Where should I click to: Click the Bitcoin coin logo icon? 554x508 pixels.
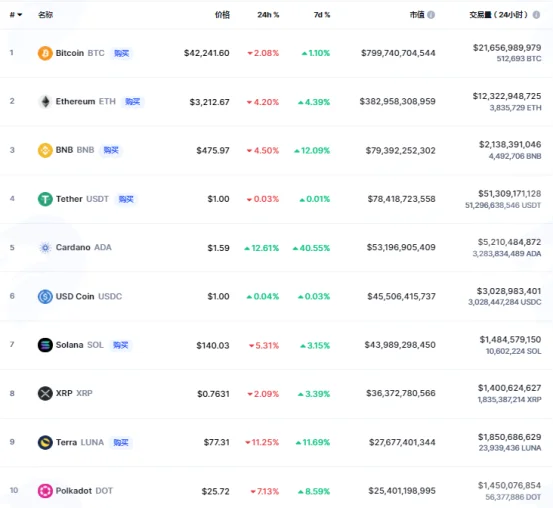pos(45,53)
